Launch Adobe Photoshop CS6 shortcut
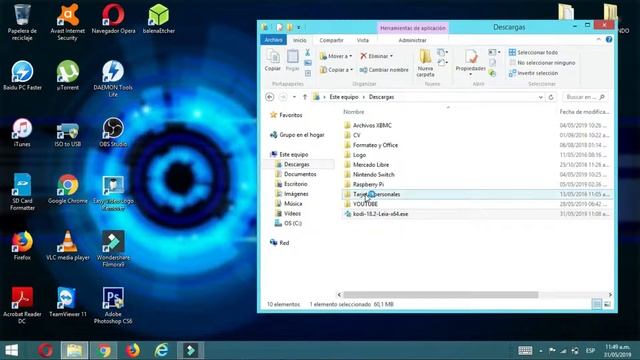 coord(113,305)
